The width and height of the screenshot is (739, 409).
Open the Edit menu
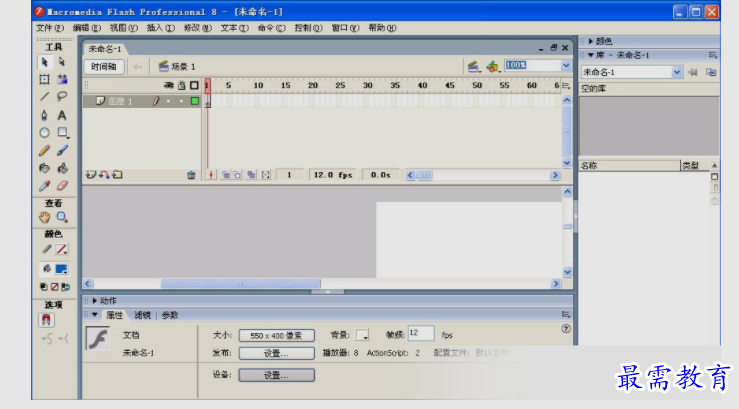pos(87,28)
